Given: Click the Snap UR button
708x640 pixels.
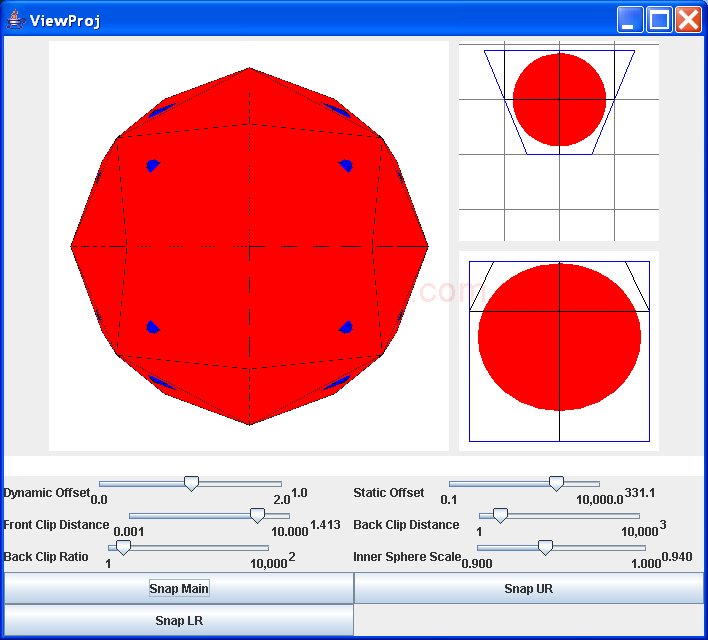Looking at the screenshot, I should coord(528,588).
